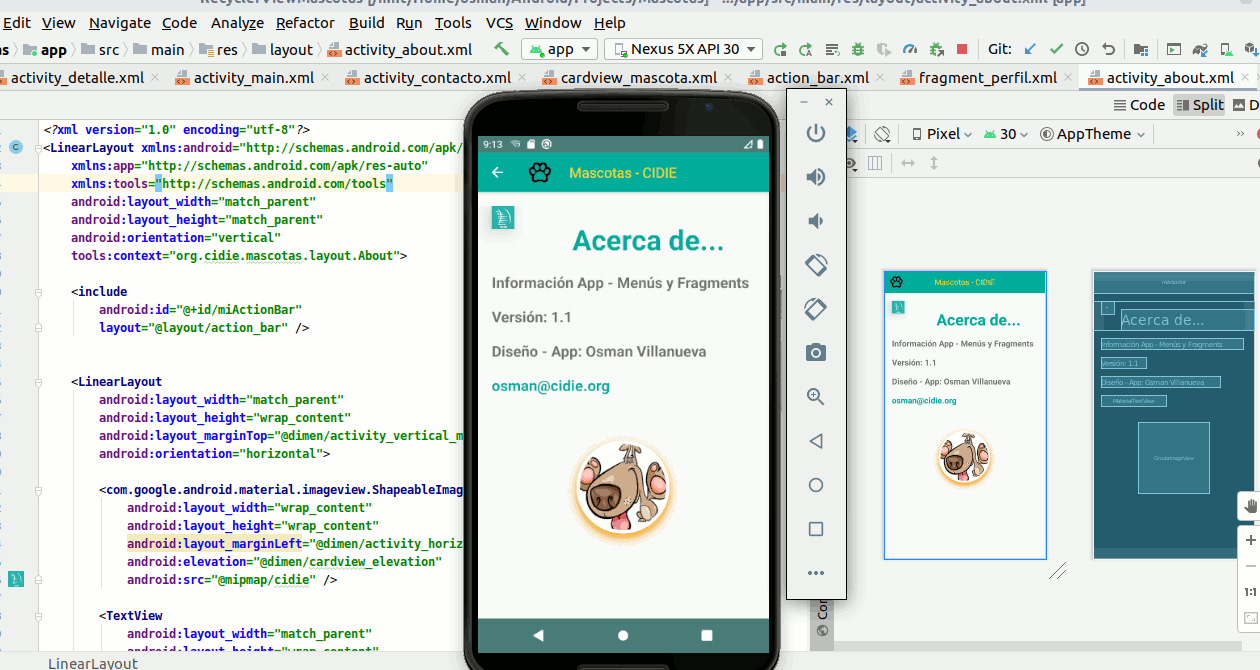Open the Refactor menu
1260x670 pixels.
tap(305, 22)
